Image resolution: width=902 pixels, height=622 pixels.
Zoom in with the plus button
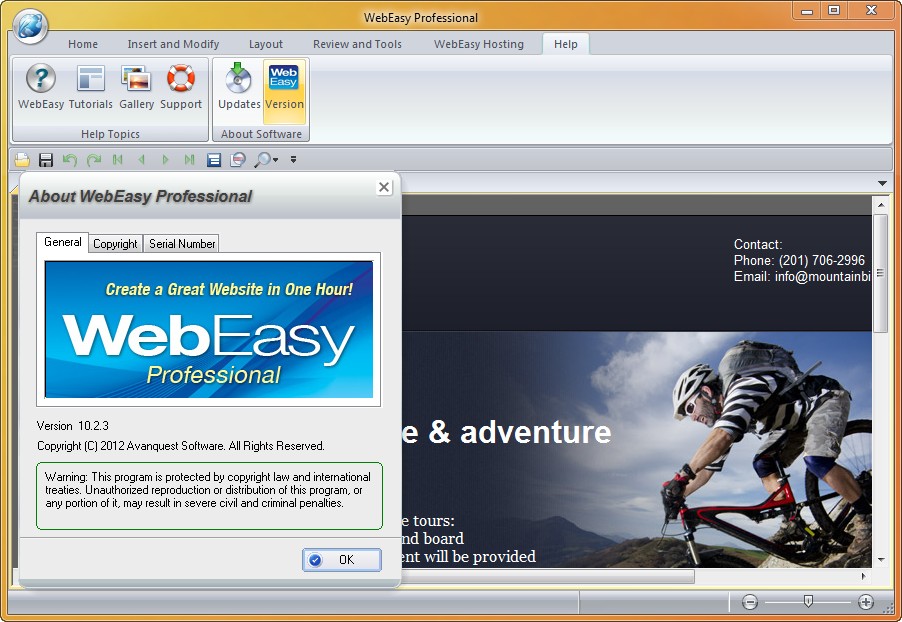[866, 602]
